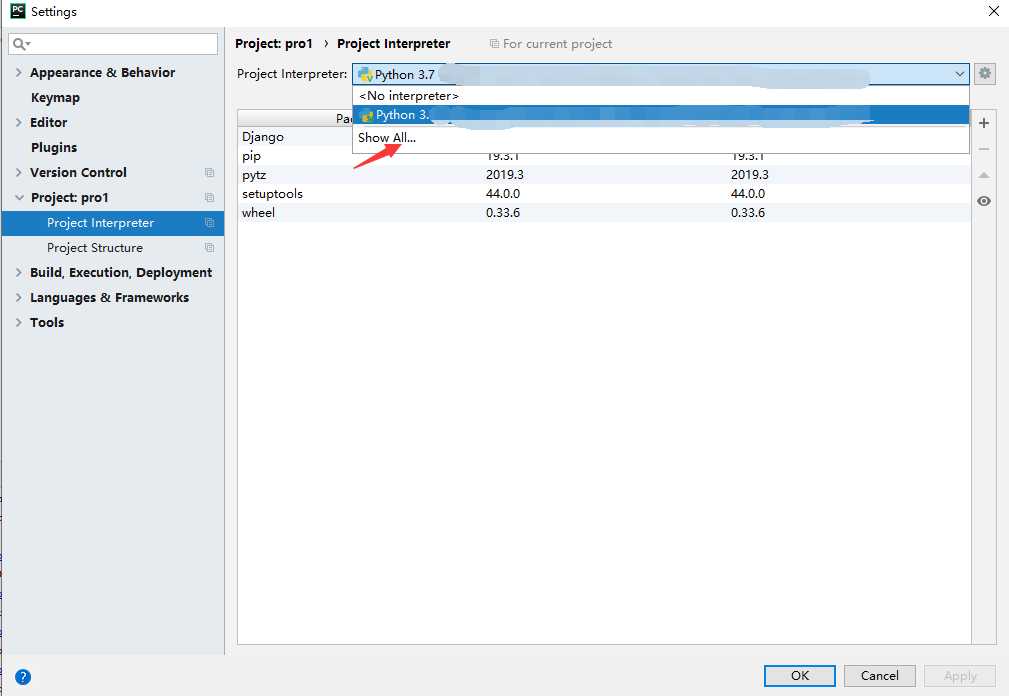The height and width of the screenshot is (696, 1009).
Task: Open the Keymap settings page
Action: point(55,98)
